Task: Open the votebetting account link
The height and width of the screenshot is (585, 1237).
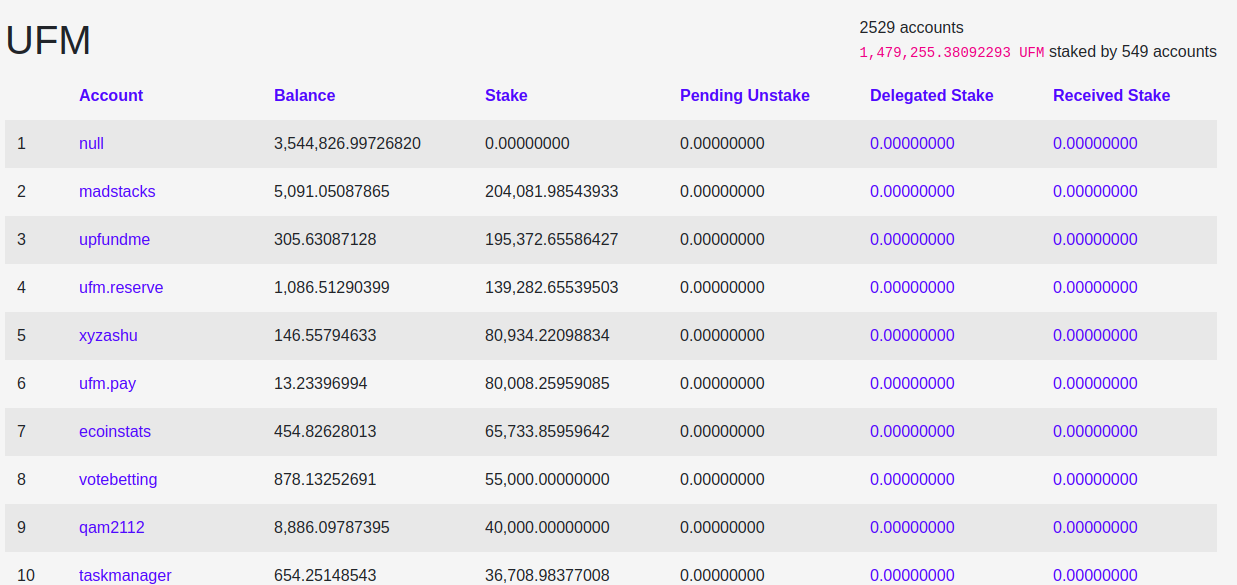Action: pos(118,480)
